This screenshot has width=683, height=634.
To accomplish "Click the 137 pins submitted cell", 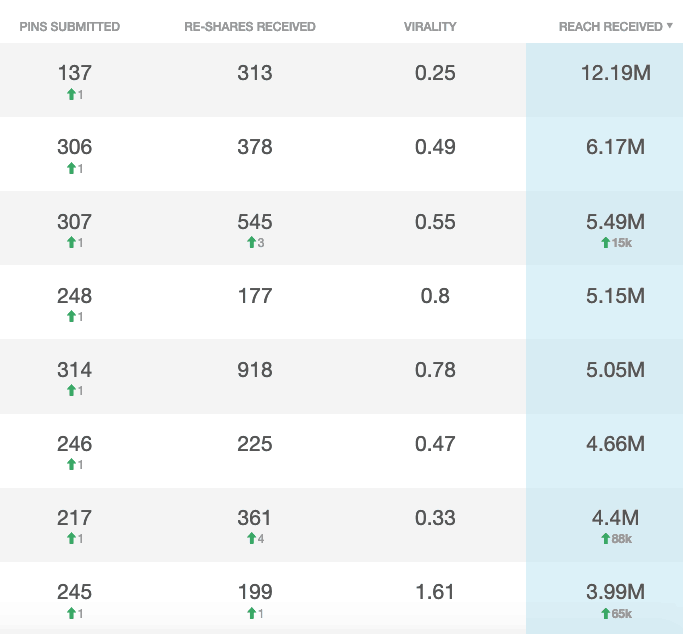I will 74,73.
